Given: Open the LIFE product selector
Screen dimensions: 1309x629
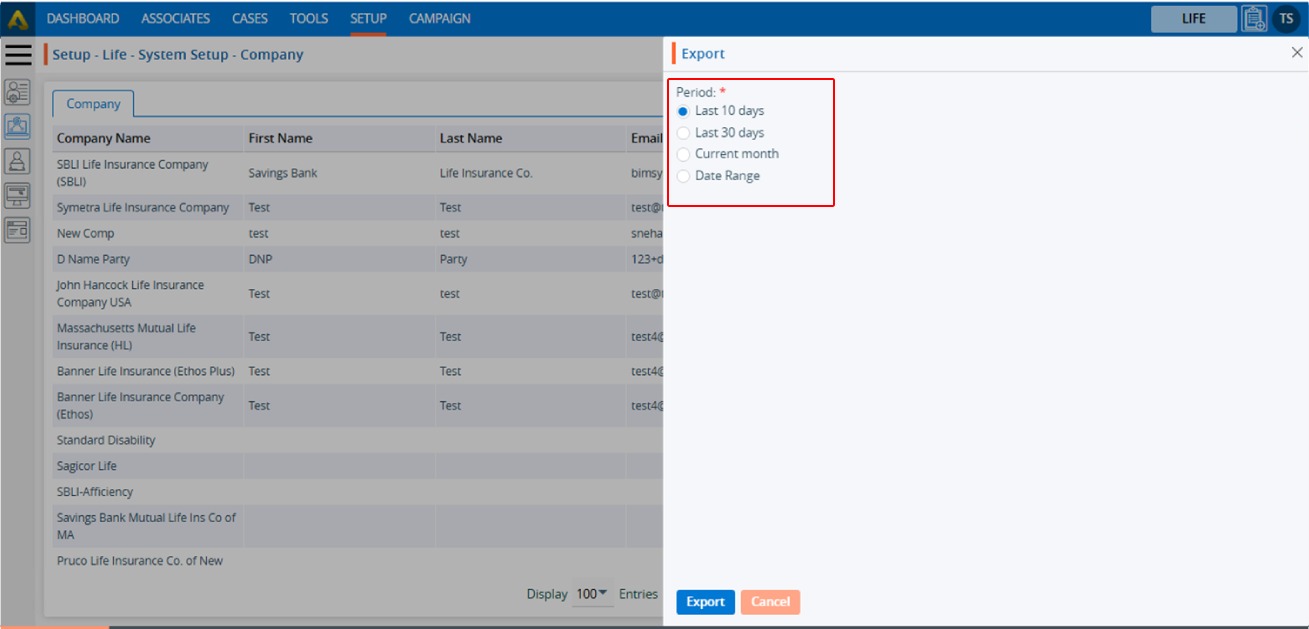Looking at the screenshot, I should pos(1193,19).
